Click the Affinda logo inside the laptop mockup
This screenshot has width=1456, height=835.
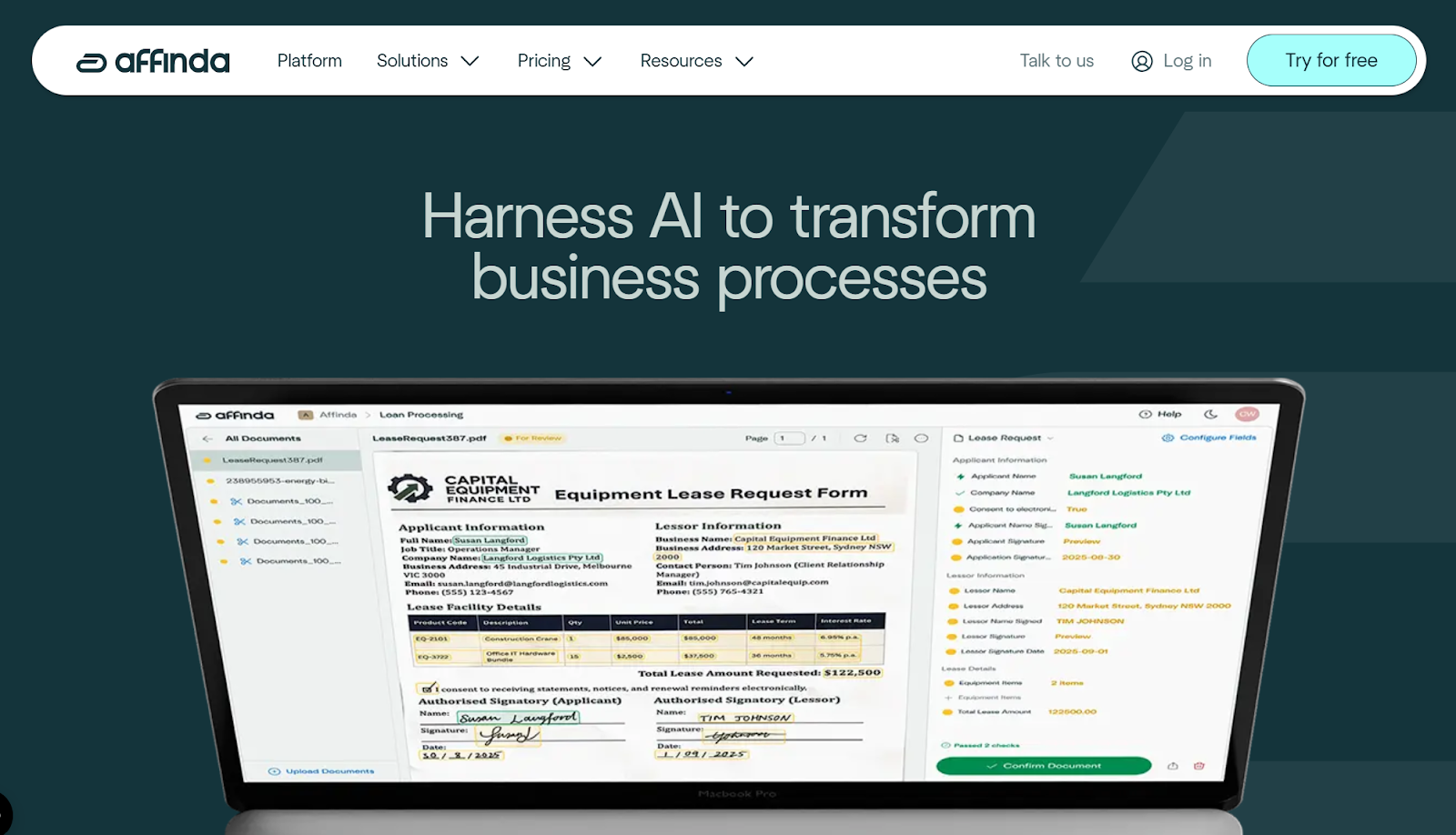[x=236, y=415]
